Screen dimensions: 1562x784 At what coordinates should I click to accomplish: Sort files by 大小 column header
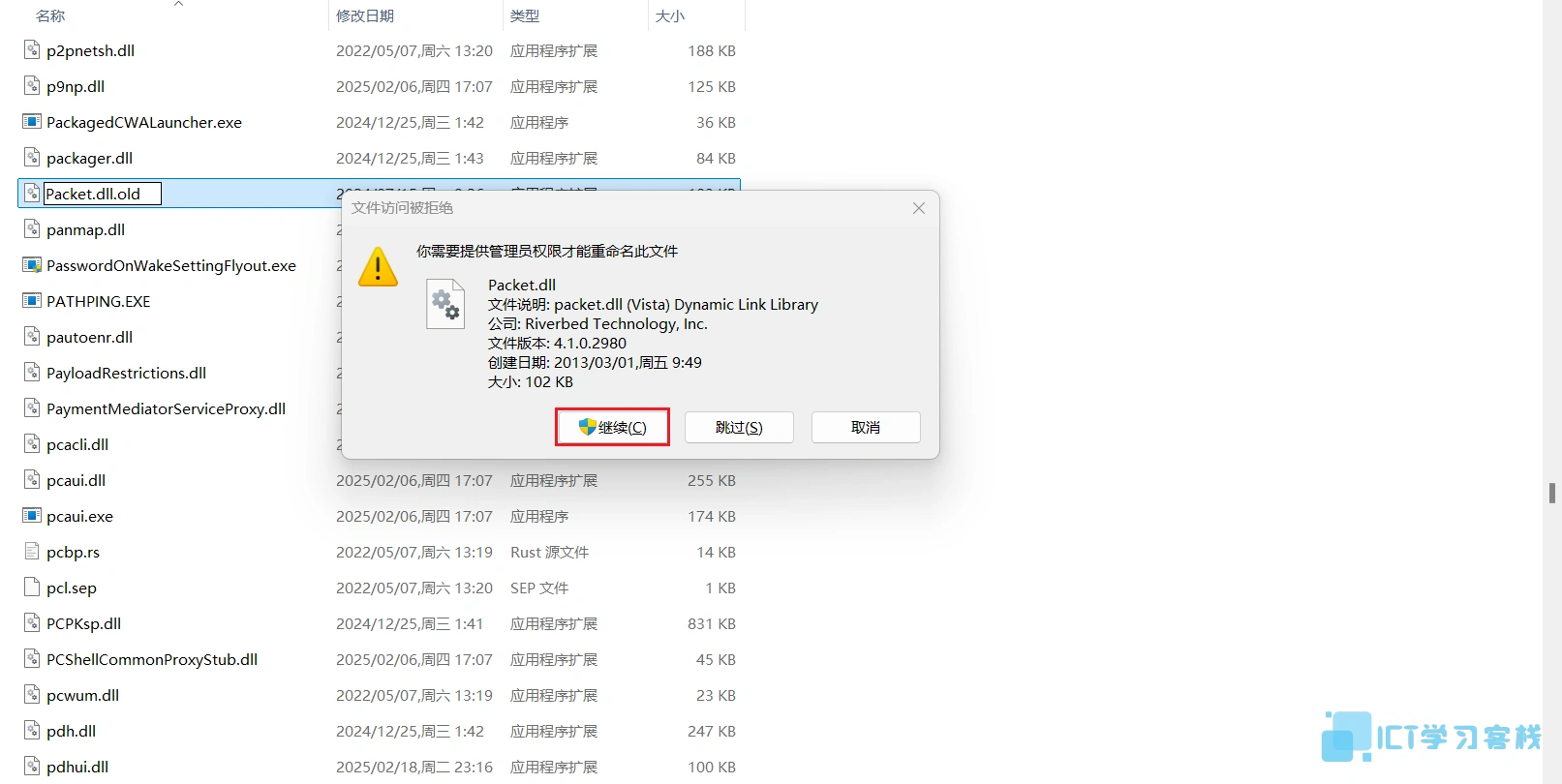(x=670, y=15)
